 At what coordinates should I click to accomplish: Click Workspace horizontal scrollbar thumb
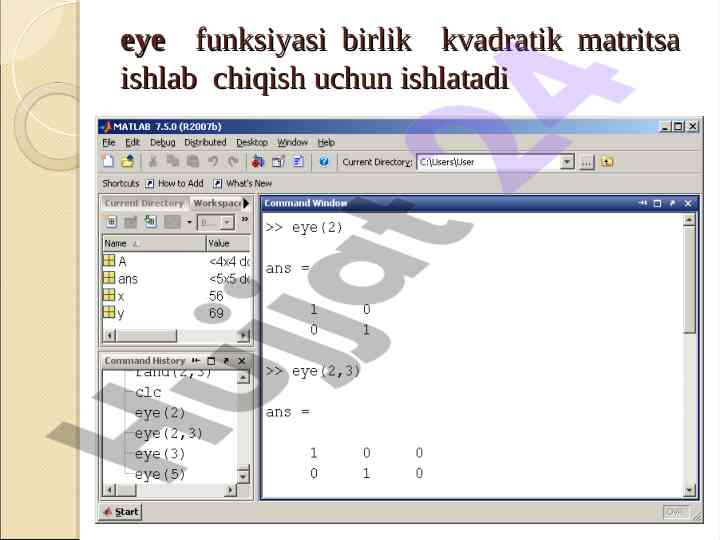click(146, 336)
